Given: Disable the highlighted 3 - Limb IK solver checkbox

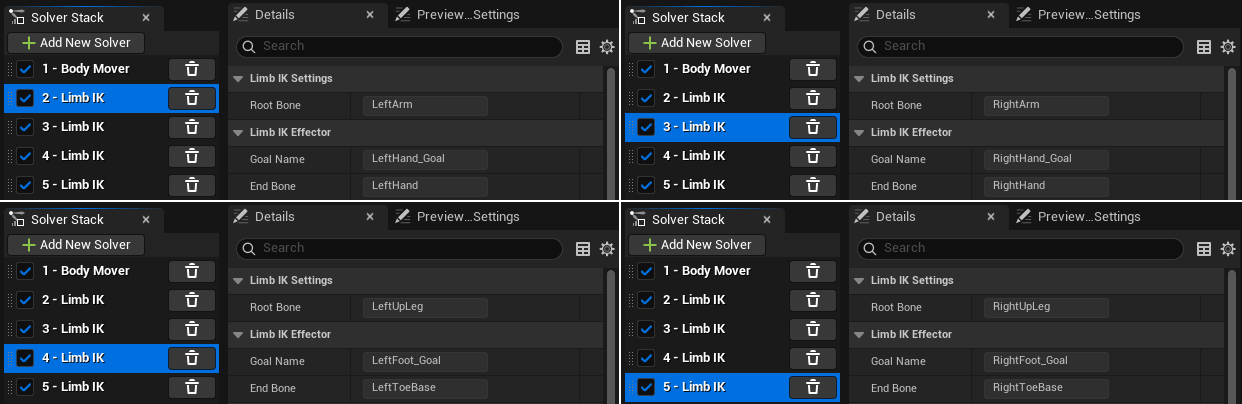Looking at the screenshot, I should click(x=647, y=127).
